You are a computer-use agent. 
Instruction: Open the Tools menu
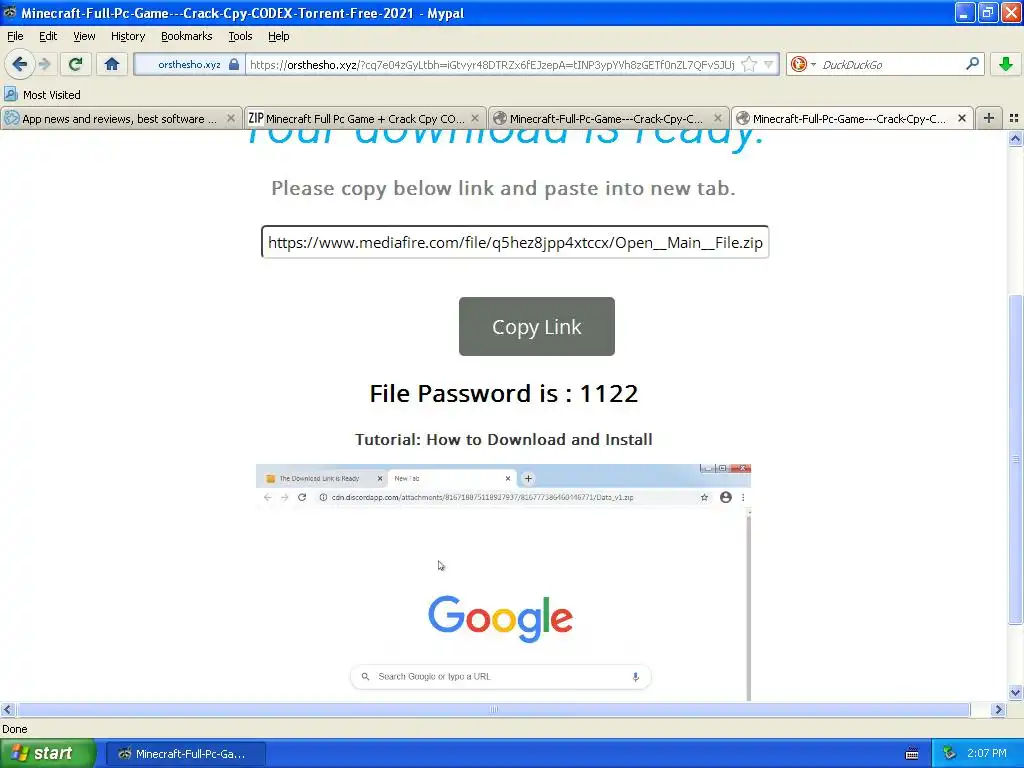[x=240, y=36]
